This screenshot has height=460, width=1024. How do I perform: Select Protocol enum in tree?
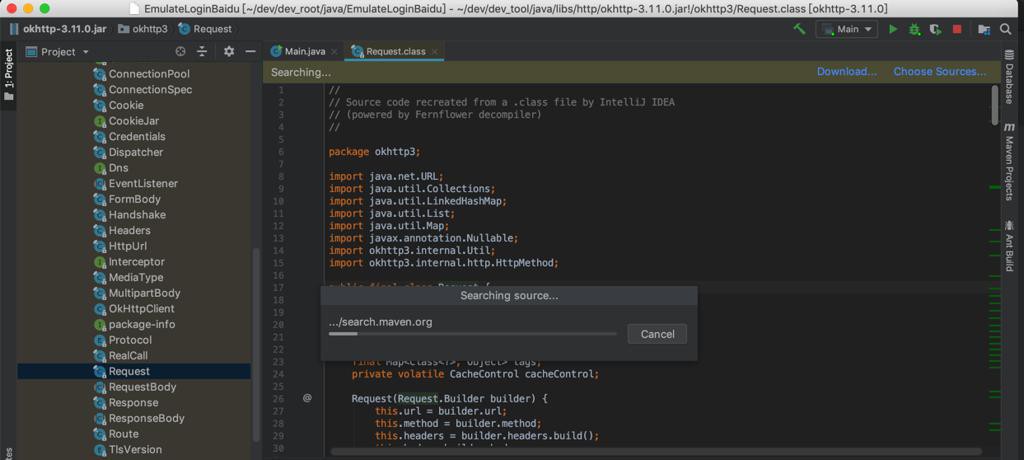123,340
